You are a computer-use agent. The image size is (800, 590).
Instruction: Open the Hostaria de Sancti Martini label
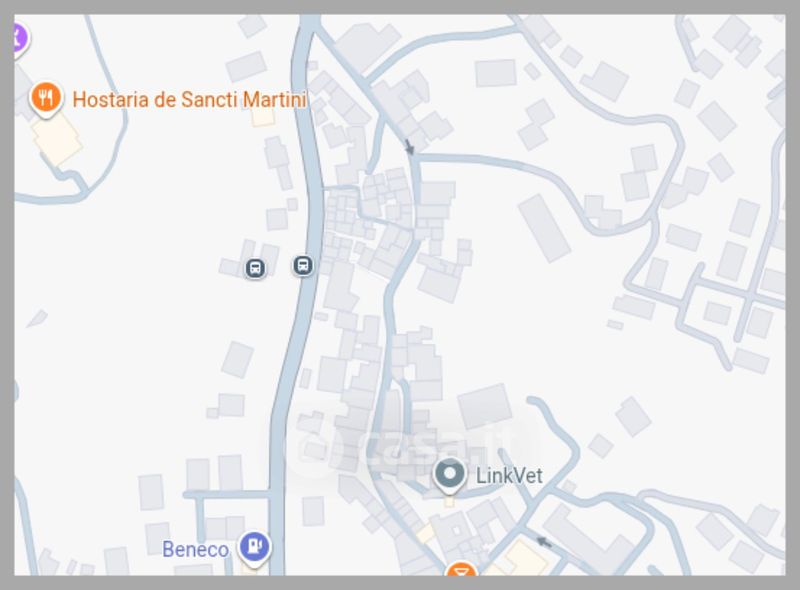[189, 100]
